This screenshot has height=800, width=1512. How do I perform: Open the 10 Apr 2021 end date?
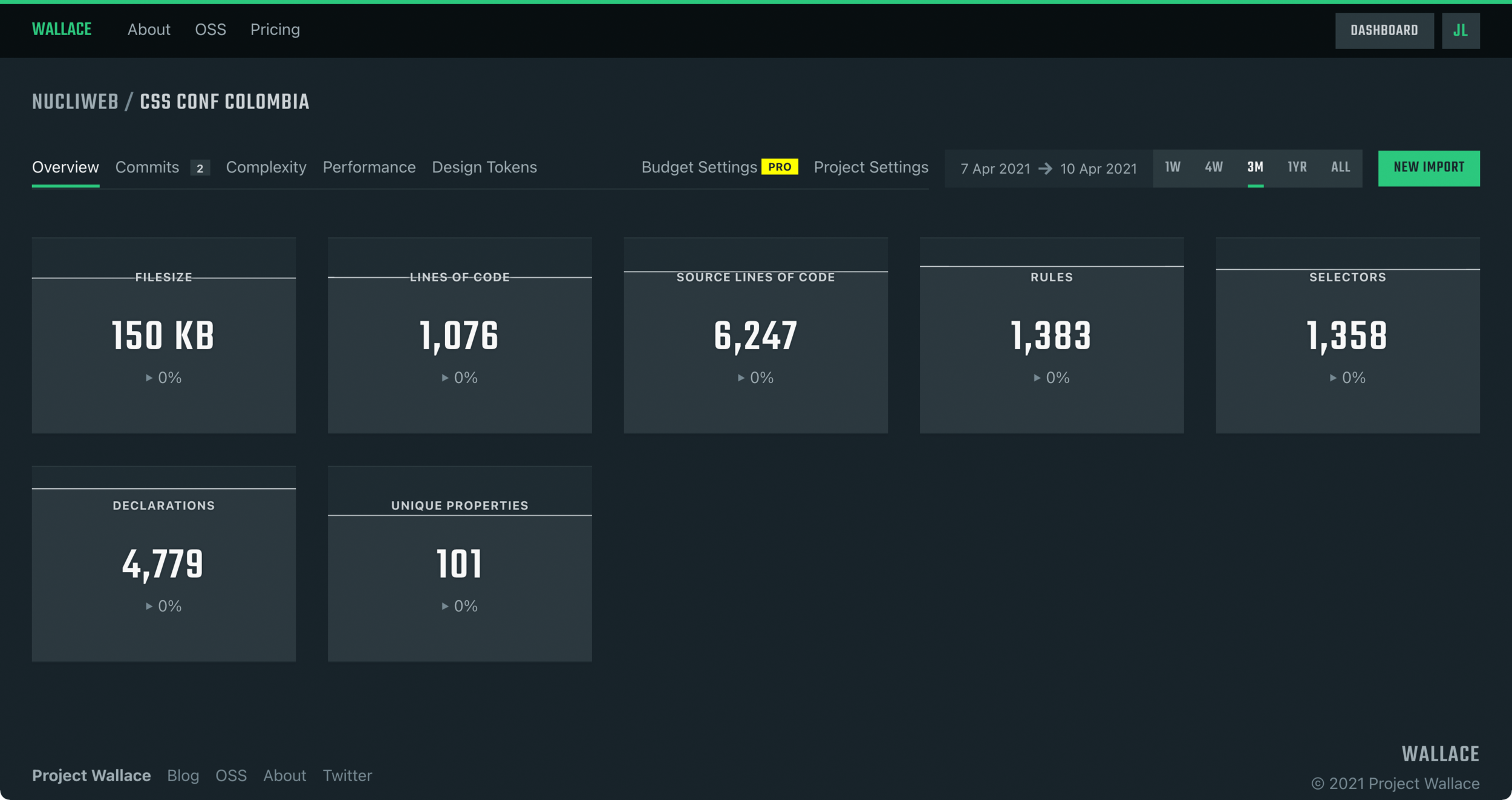point(1098,169)
